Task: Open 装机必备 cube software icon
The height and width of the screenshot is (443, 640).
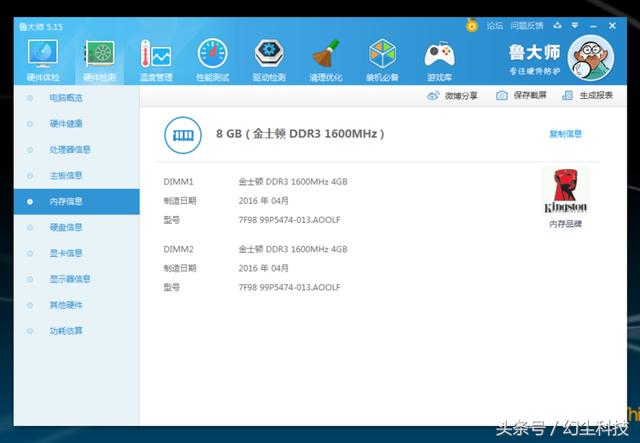Action: 382,60
